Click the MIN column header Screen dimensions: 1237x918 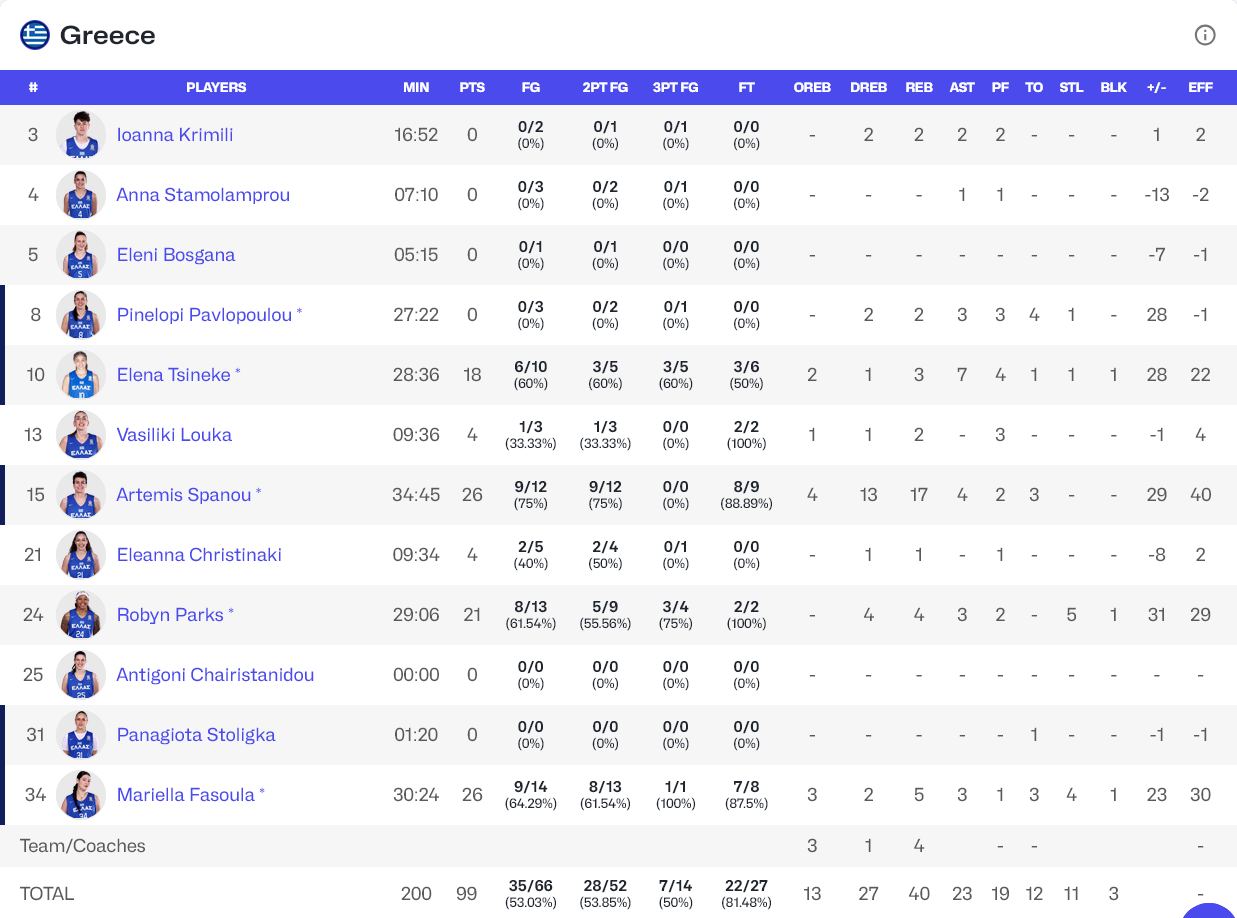point(416,87)
